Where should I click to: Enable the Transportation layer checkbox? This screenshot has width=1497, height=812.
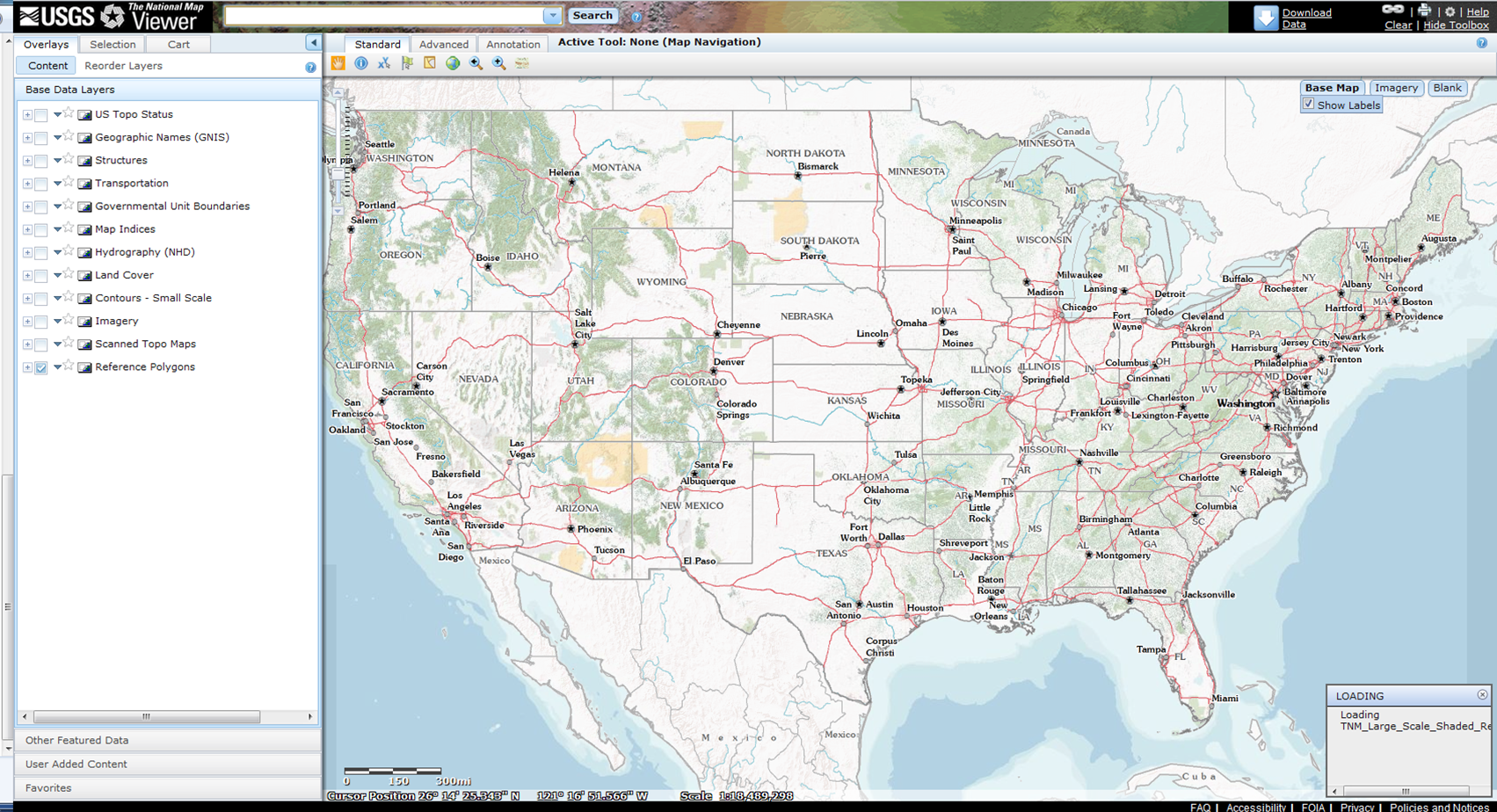pos(41,184)
